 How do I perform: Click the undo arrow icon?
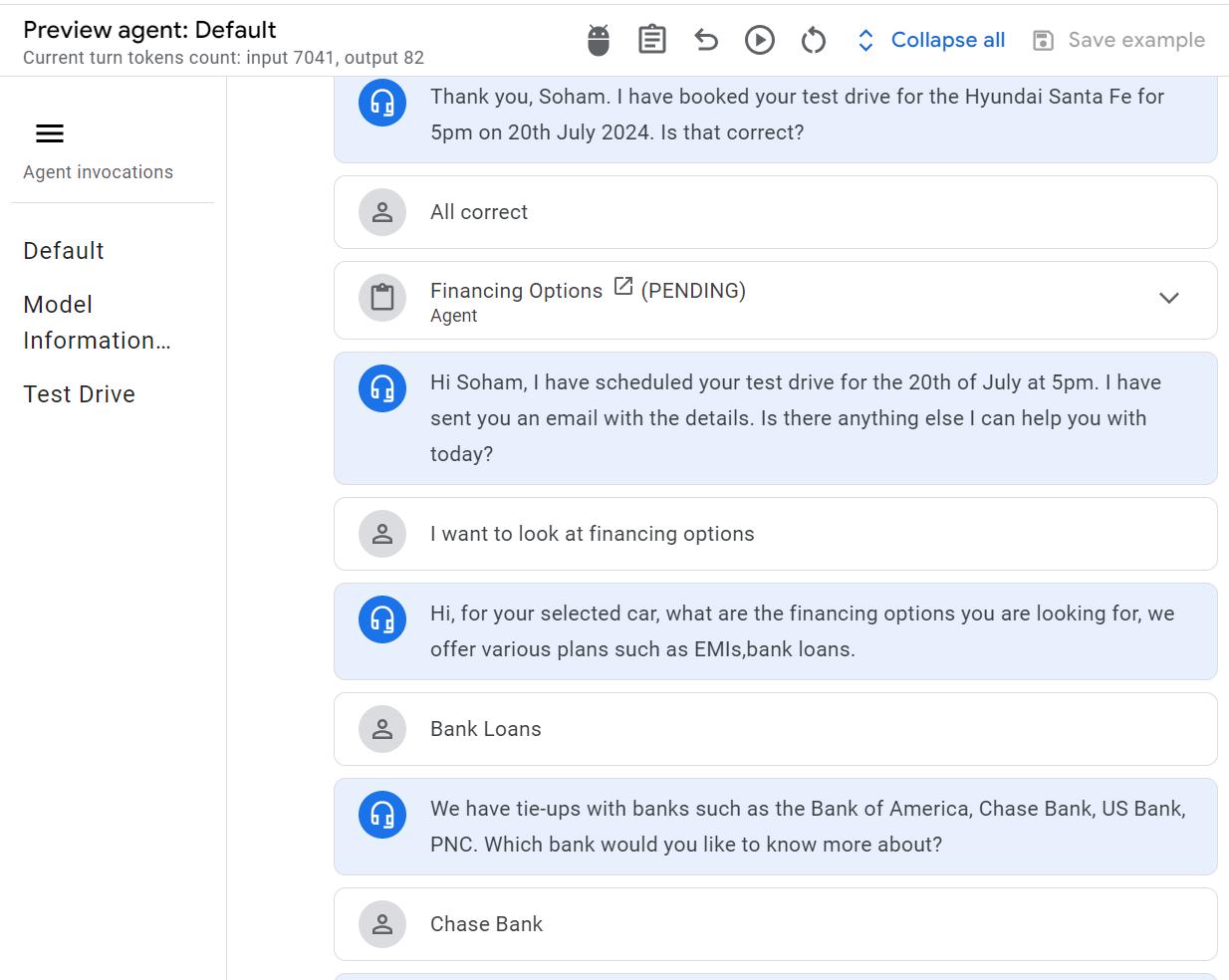(x=706, y=40)
